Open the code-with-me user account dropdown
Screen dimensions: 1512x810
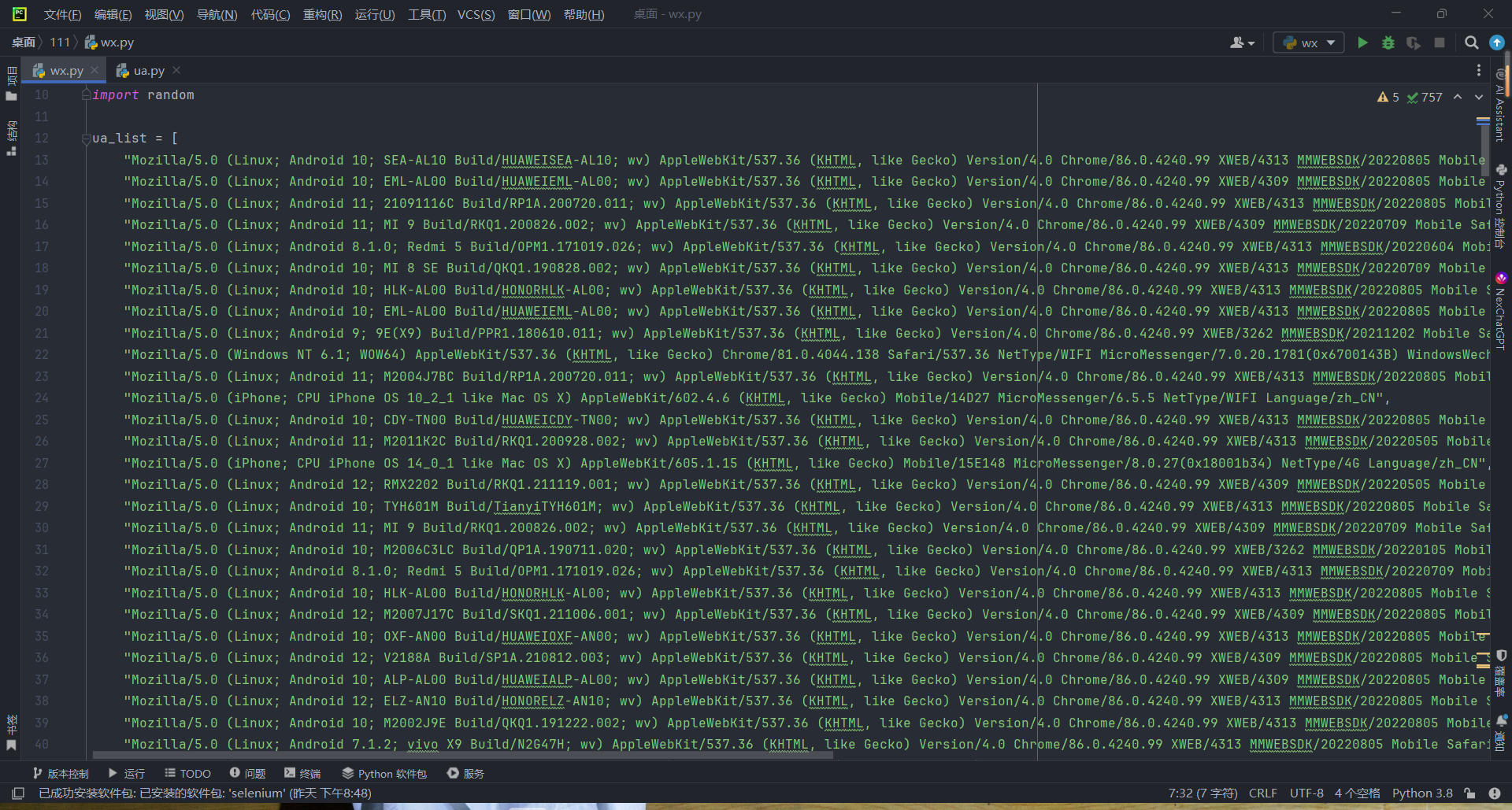tap(1242, 43)
